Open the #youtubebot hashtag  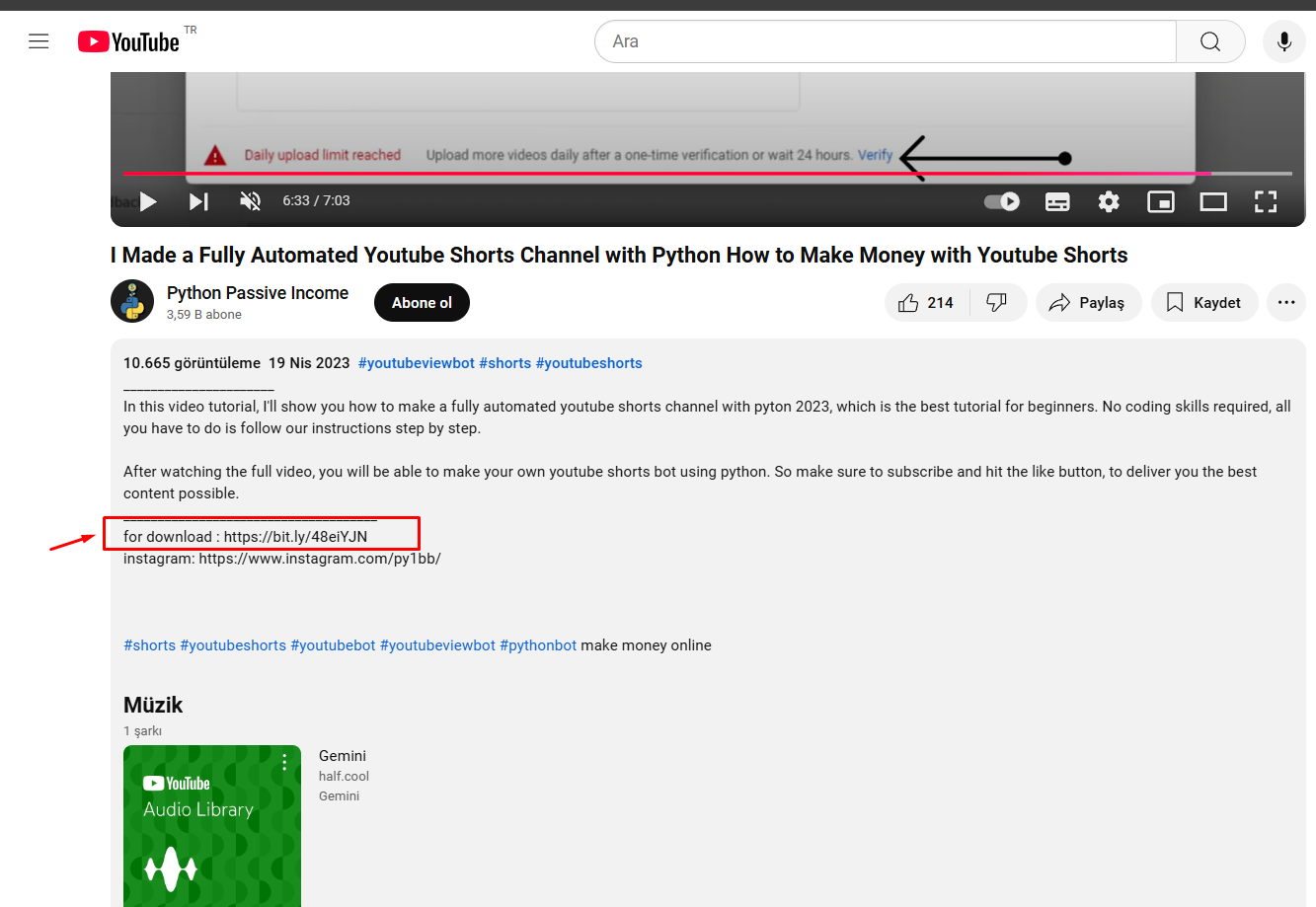point(333,645)
